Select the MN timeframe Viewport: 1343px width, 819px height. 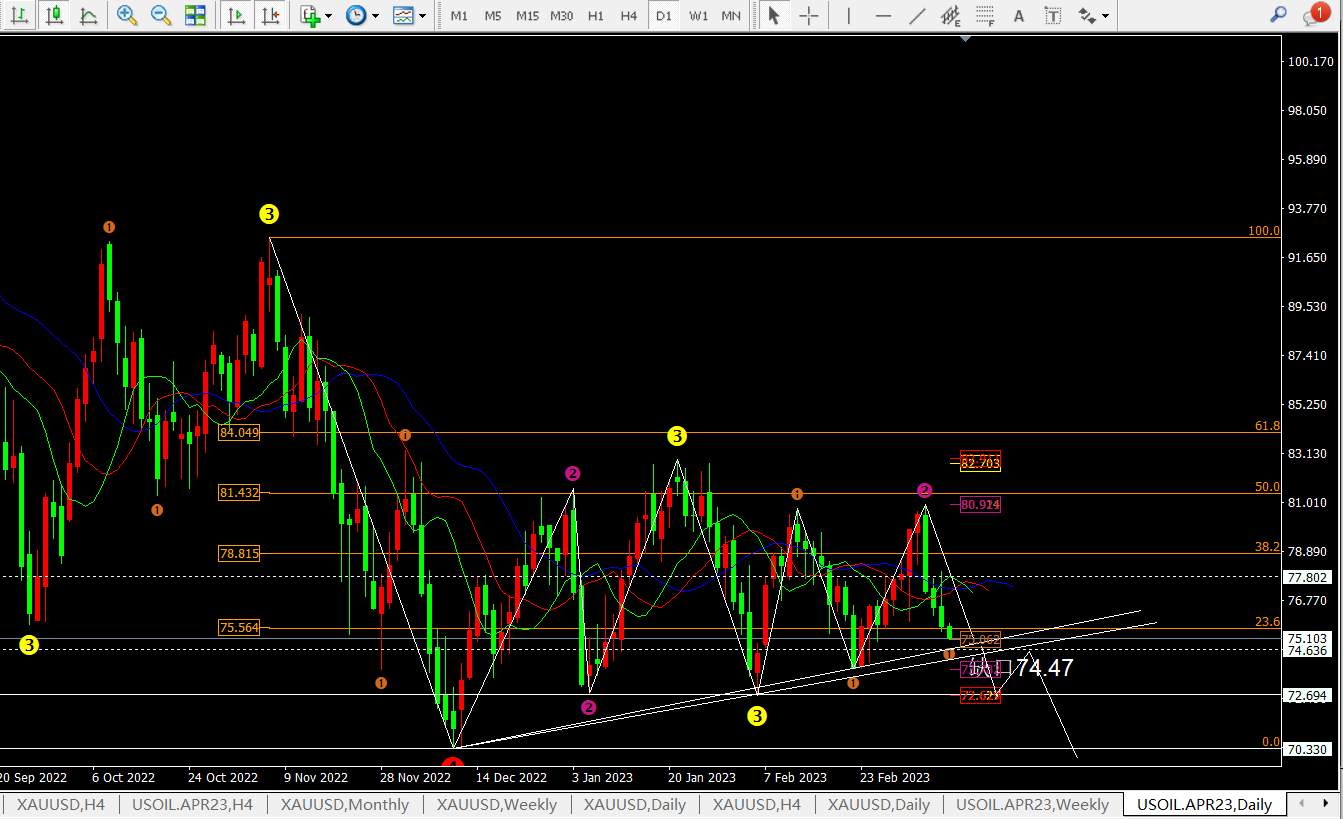(x=732, y=16)
